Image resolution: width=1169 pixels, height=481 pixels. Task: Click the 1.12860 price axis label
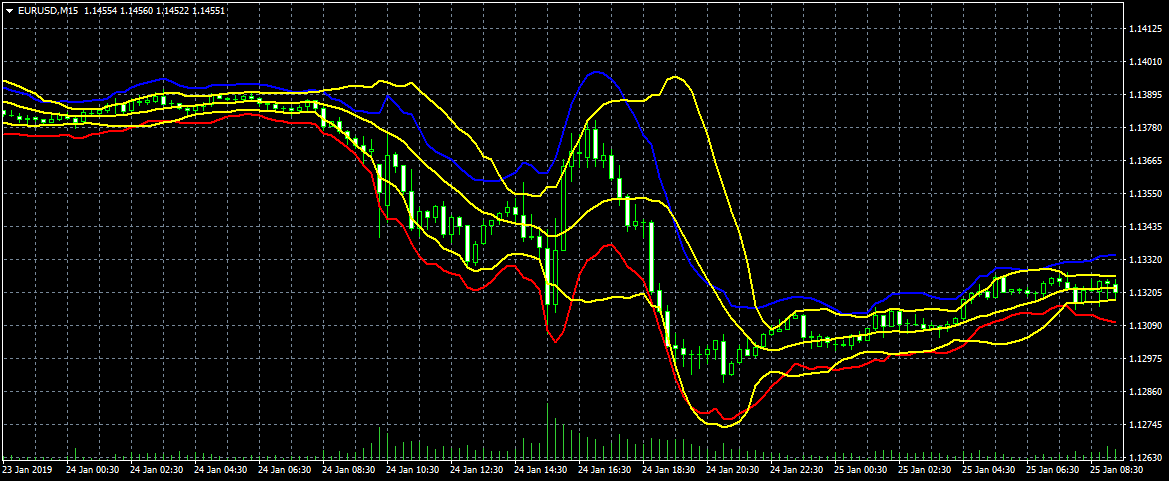pyautogui.click(x=1147, y=392)
